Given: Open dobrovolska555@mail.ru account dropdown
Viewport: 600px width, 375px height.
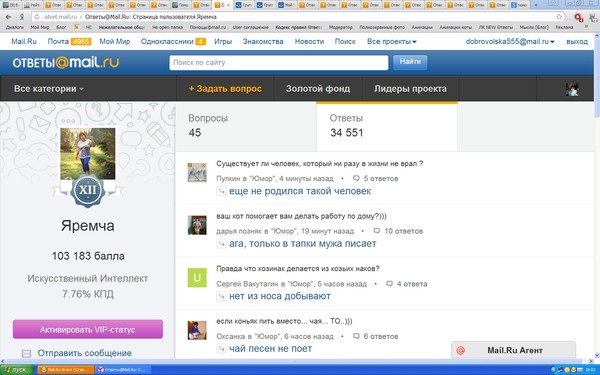Looking at the screenshot, I should point(510,41).
